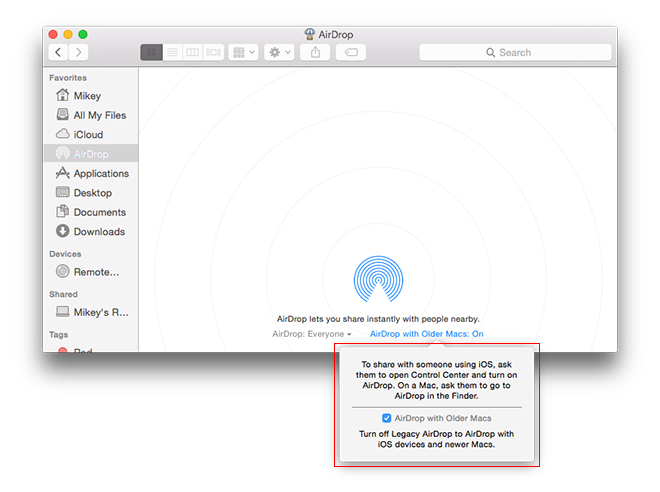Select AirDrop in the sidebar
Image resolution: width=660 pixels, height=492 pixels.
pyautogui.click(x=91, y=154)
